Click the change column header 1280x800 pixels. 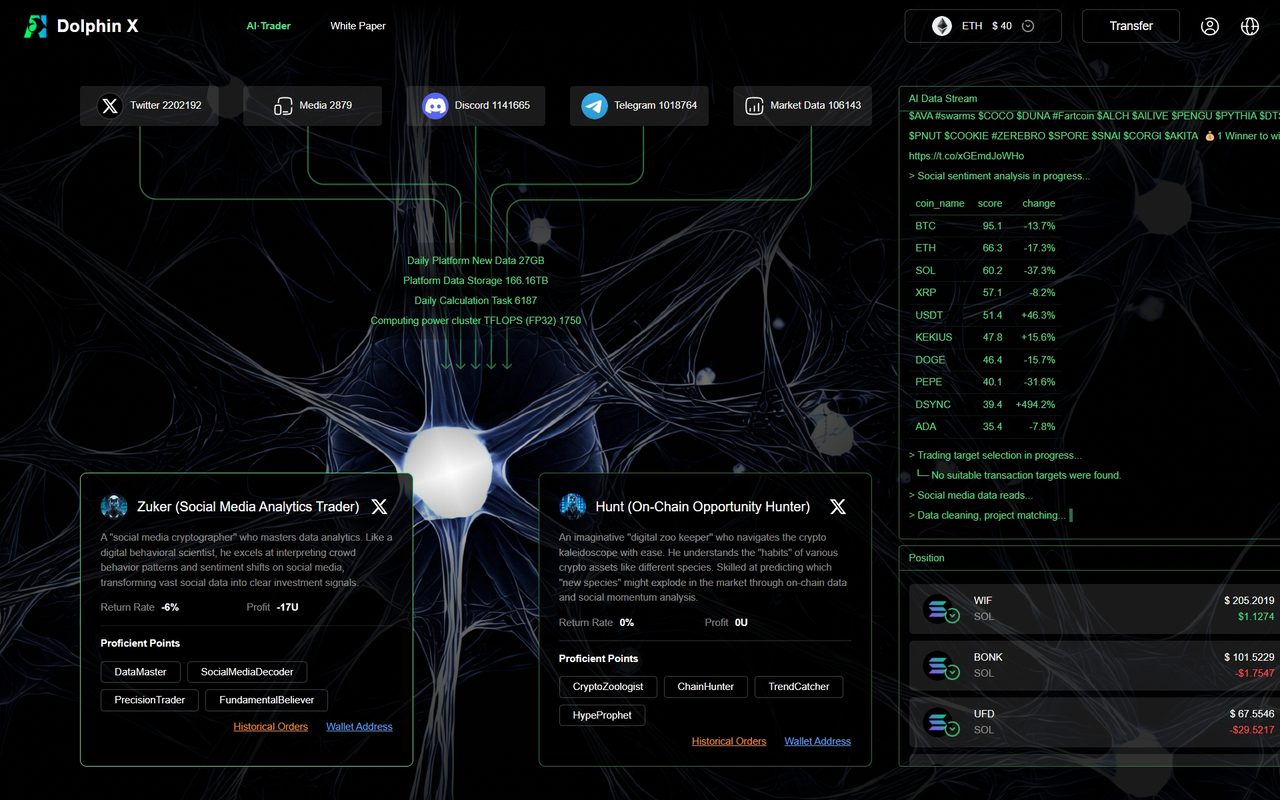[1039, 203]
